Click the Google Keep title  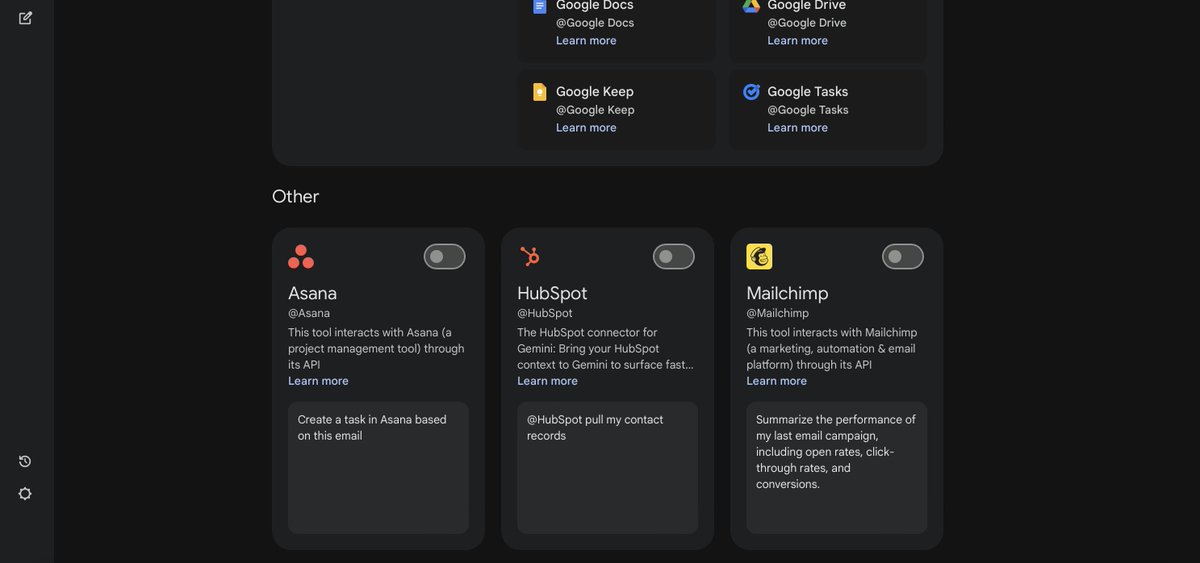(595, 92)
